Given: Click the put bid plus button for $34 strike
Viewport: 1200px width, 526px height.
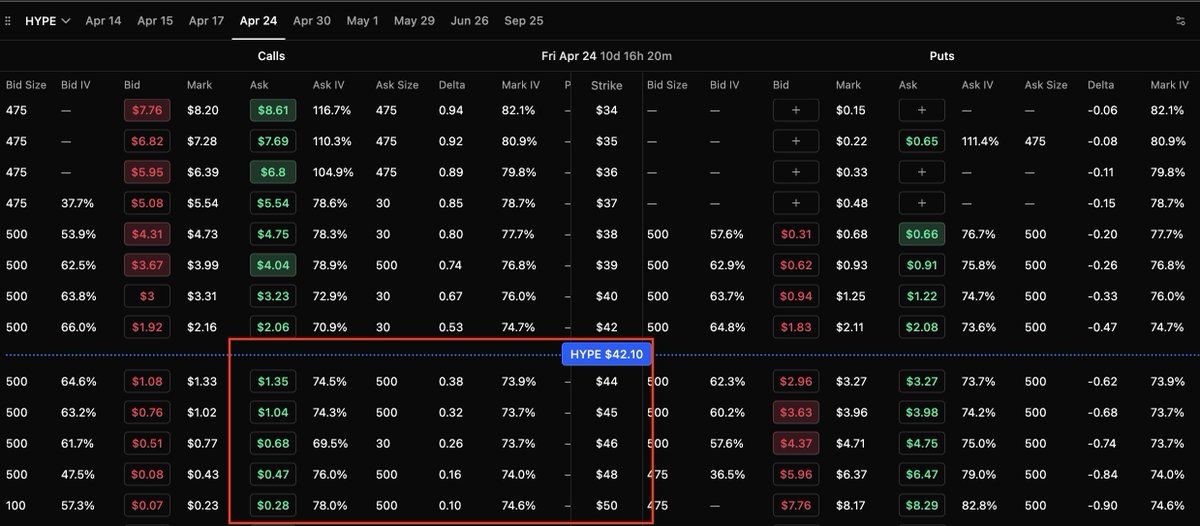Looking at the screenshot, I should [796, 110].
